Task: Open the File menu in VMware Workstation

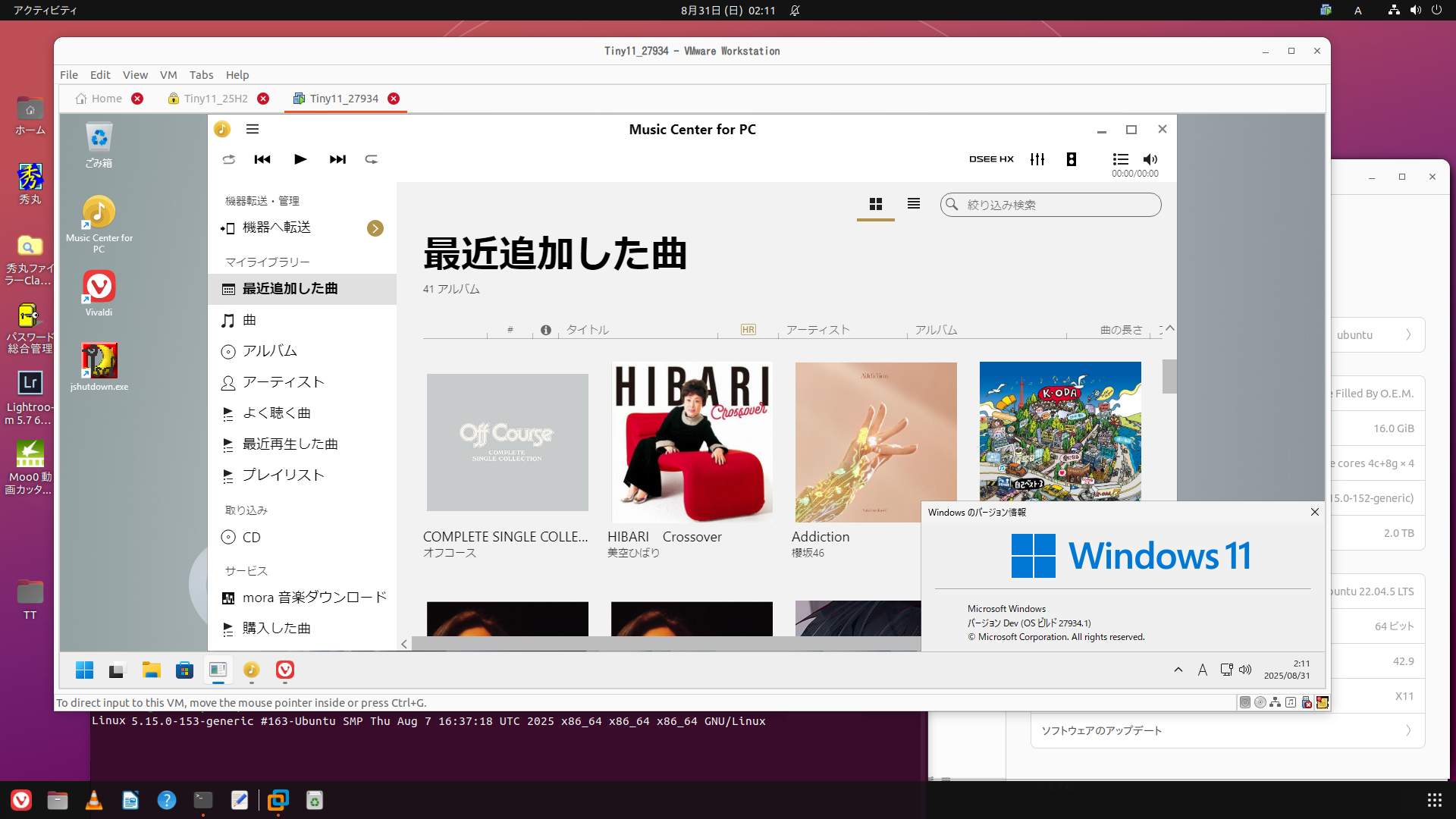Action: coord(69,75)
